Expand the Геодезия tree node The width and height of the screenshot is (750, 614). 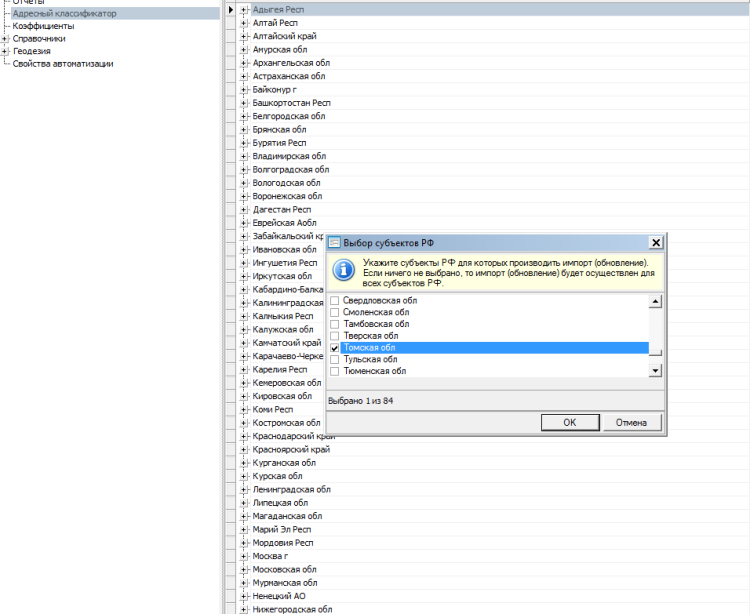pyautogui.click(x=5, y=51)
